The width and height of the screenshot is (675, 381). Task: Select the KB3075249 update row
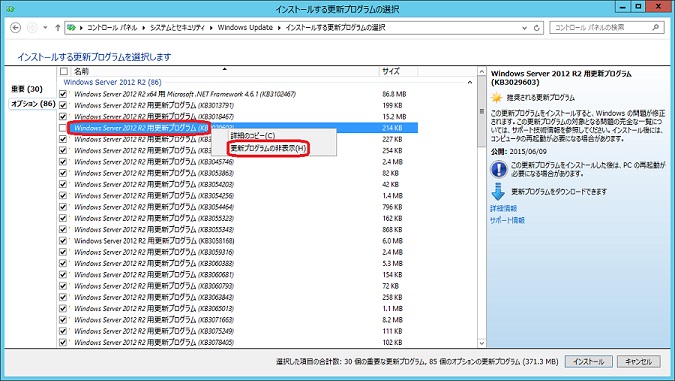pos(238,331)
